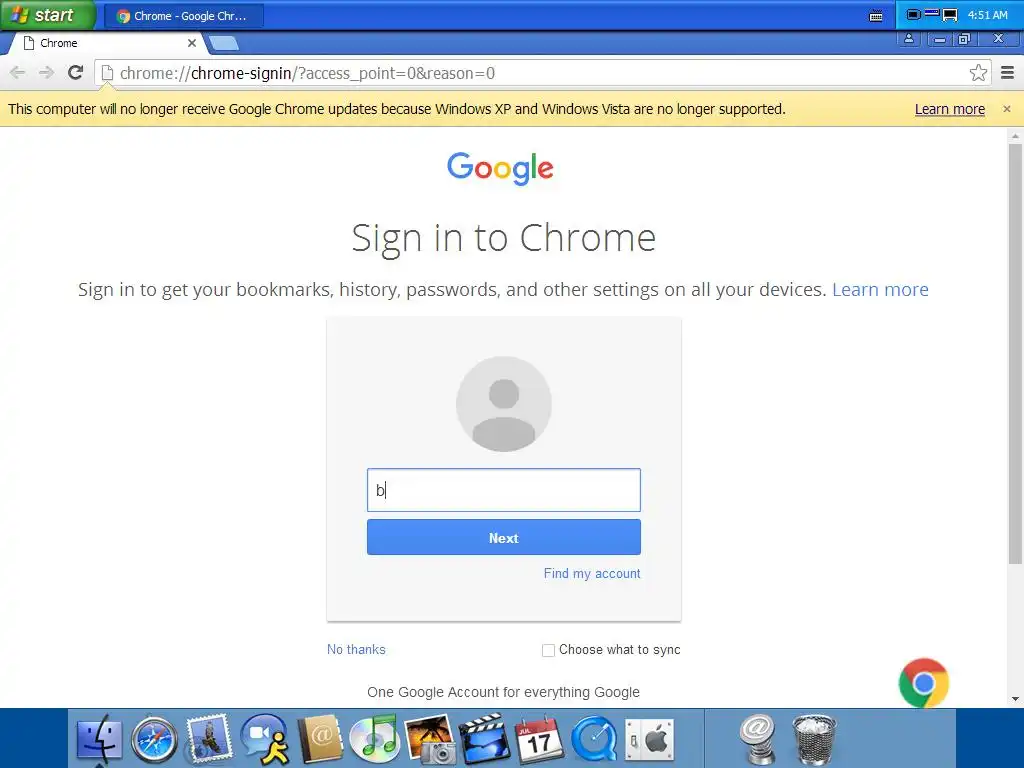This screenshot has width=1024, height=768.
Task: Open a new tab
Action: coord(224,44)
